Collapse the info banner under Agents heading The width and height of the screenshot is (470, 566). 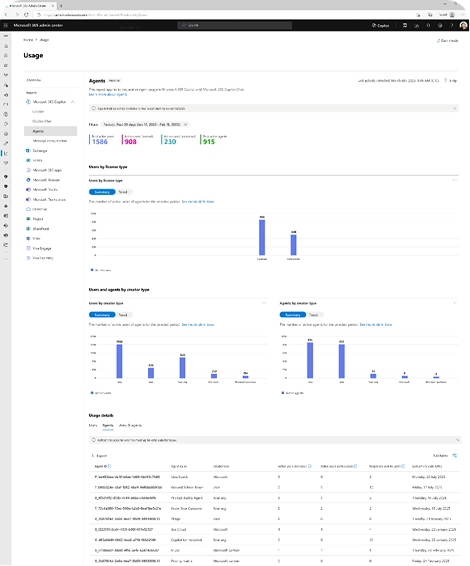coord(455,108)
